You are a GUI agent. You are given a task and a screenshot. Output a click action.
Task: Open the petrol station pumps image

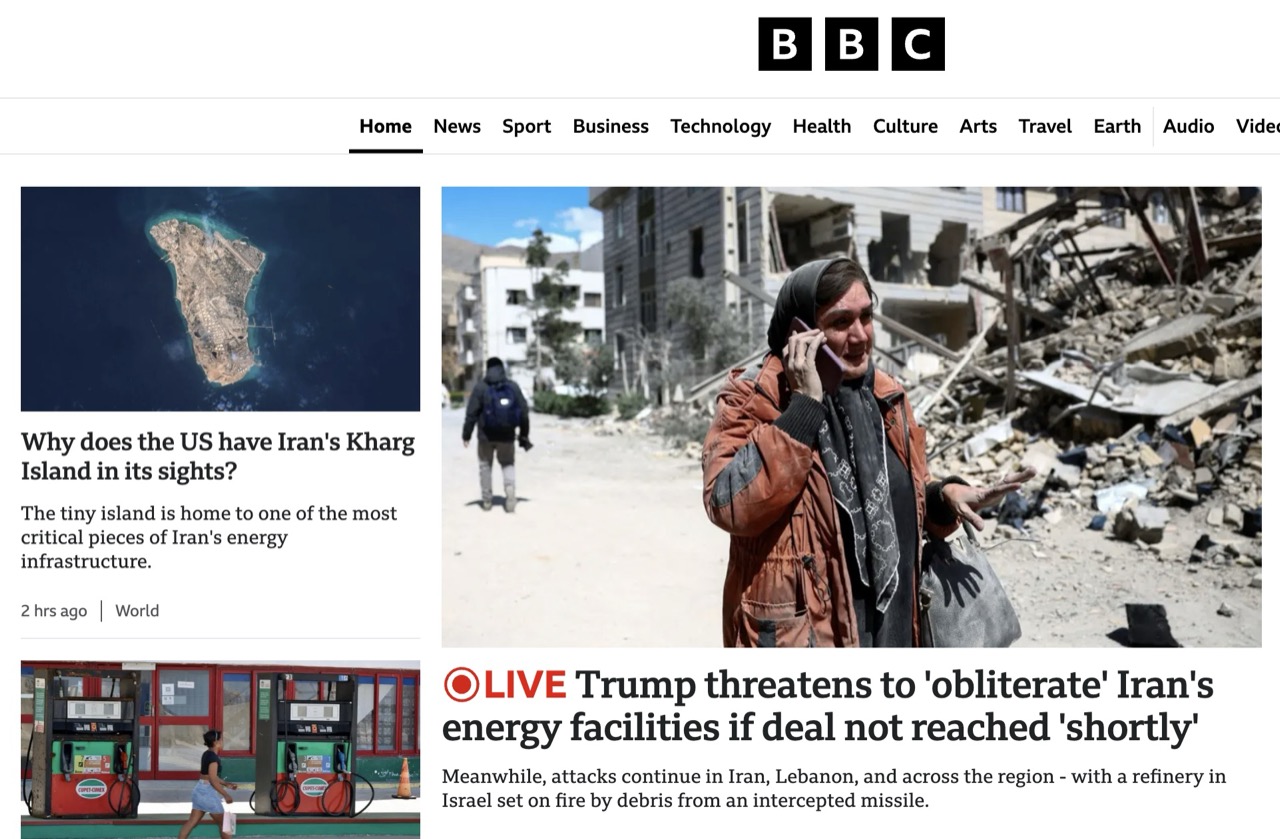click(x=220, y=749)
